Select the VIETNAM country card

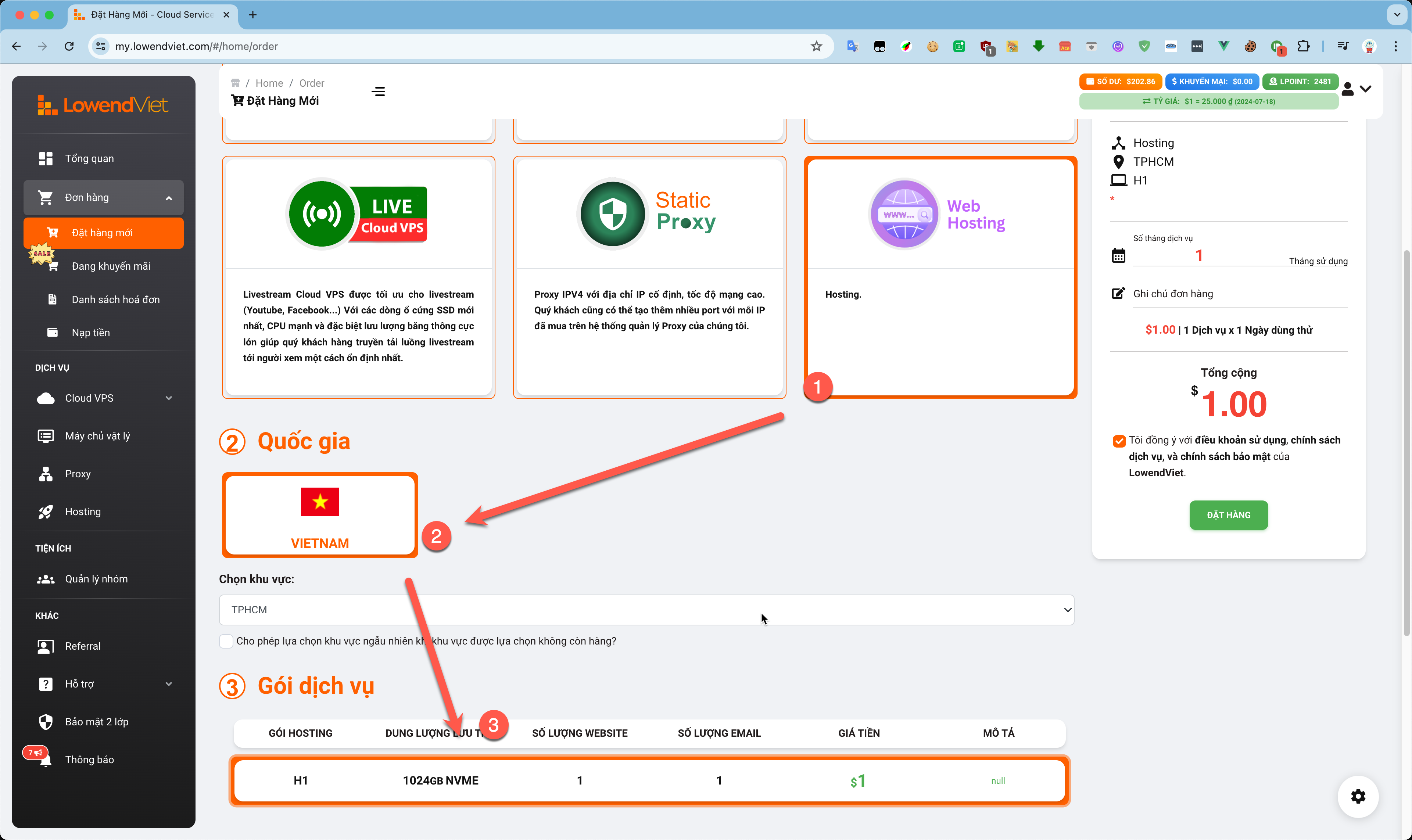(320, 515)
